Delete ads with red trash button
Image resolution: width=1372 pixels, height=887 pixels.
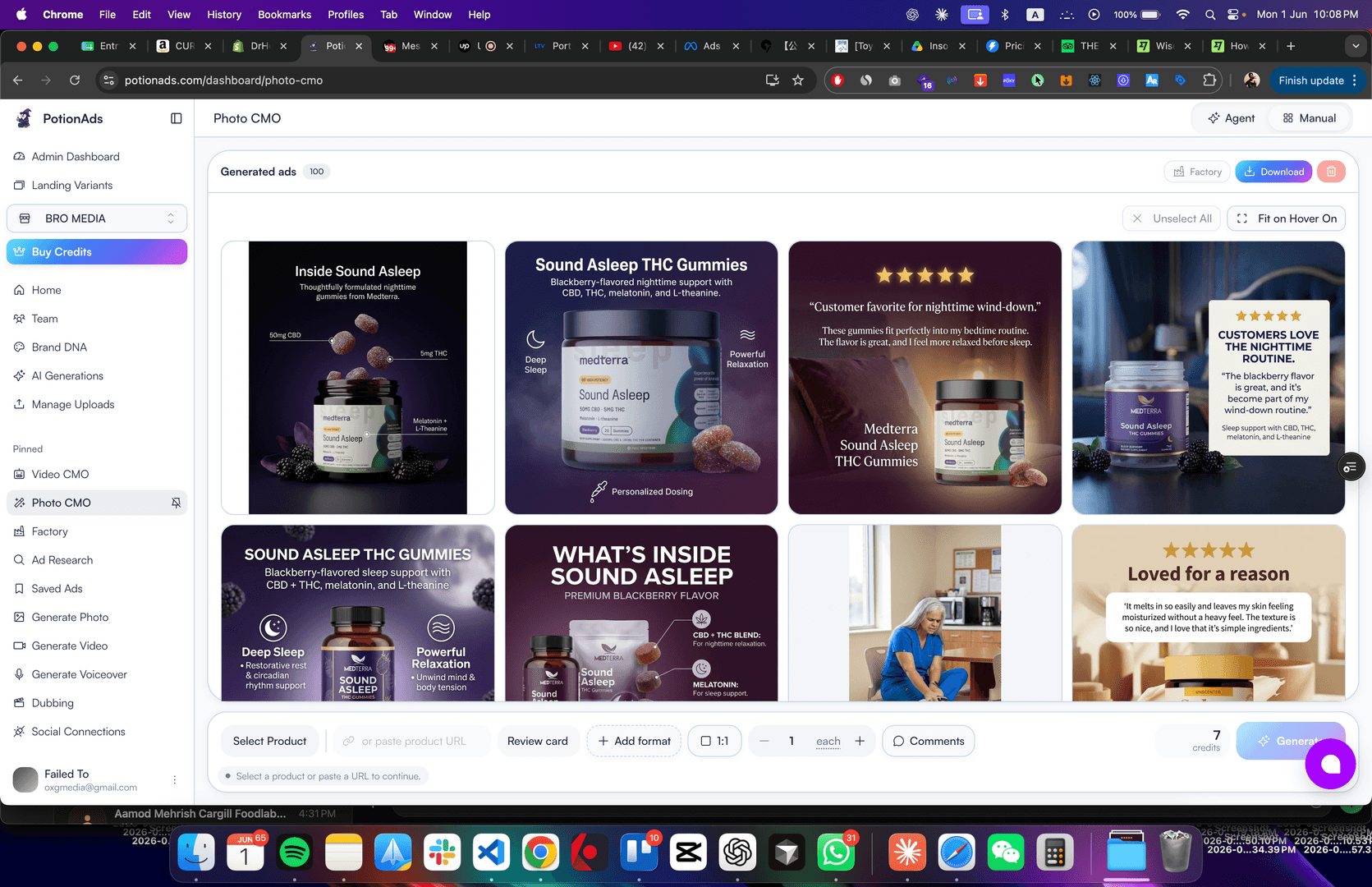1331,172
